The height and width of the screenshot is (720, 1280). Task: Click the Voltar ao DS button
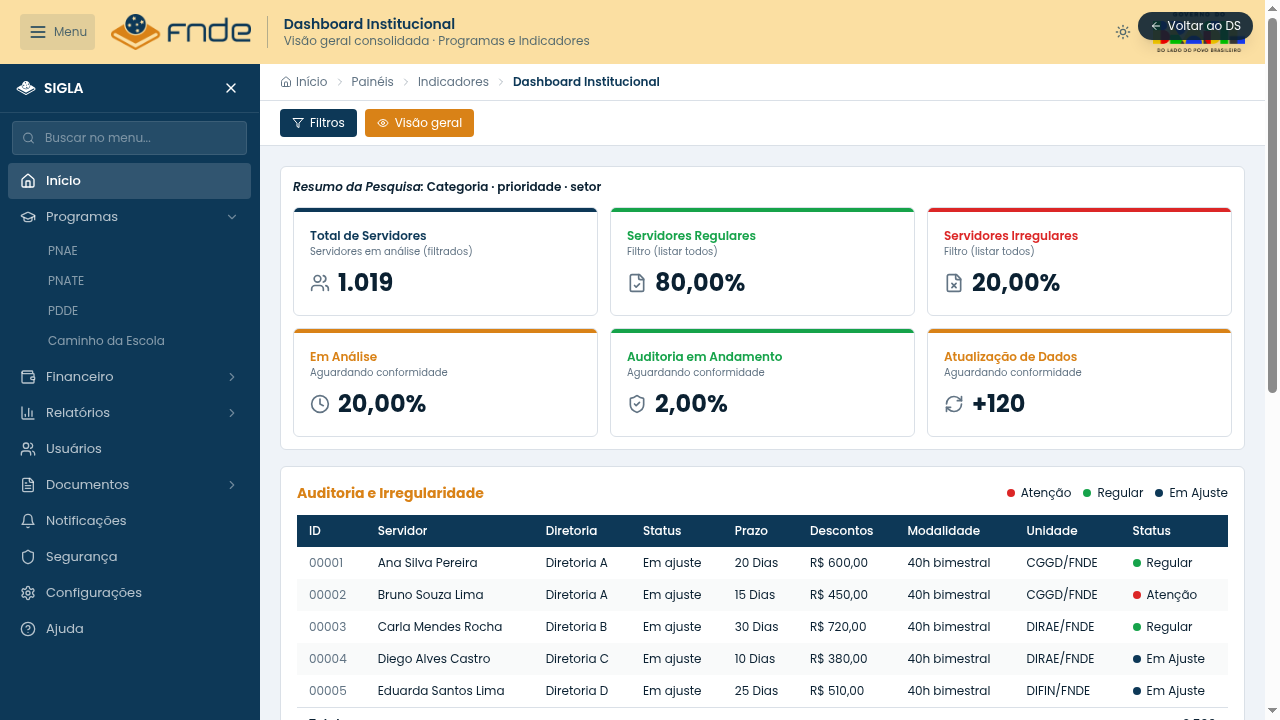[x=1195, y=26]
